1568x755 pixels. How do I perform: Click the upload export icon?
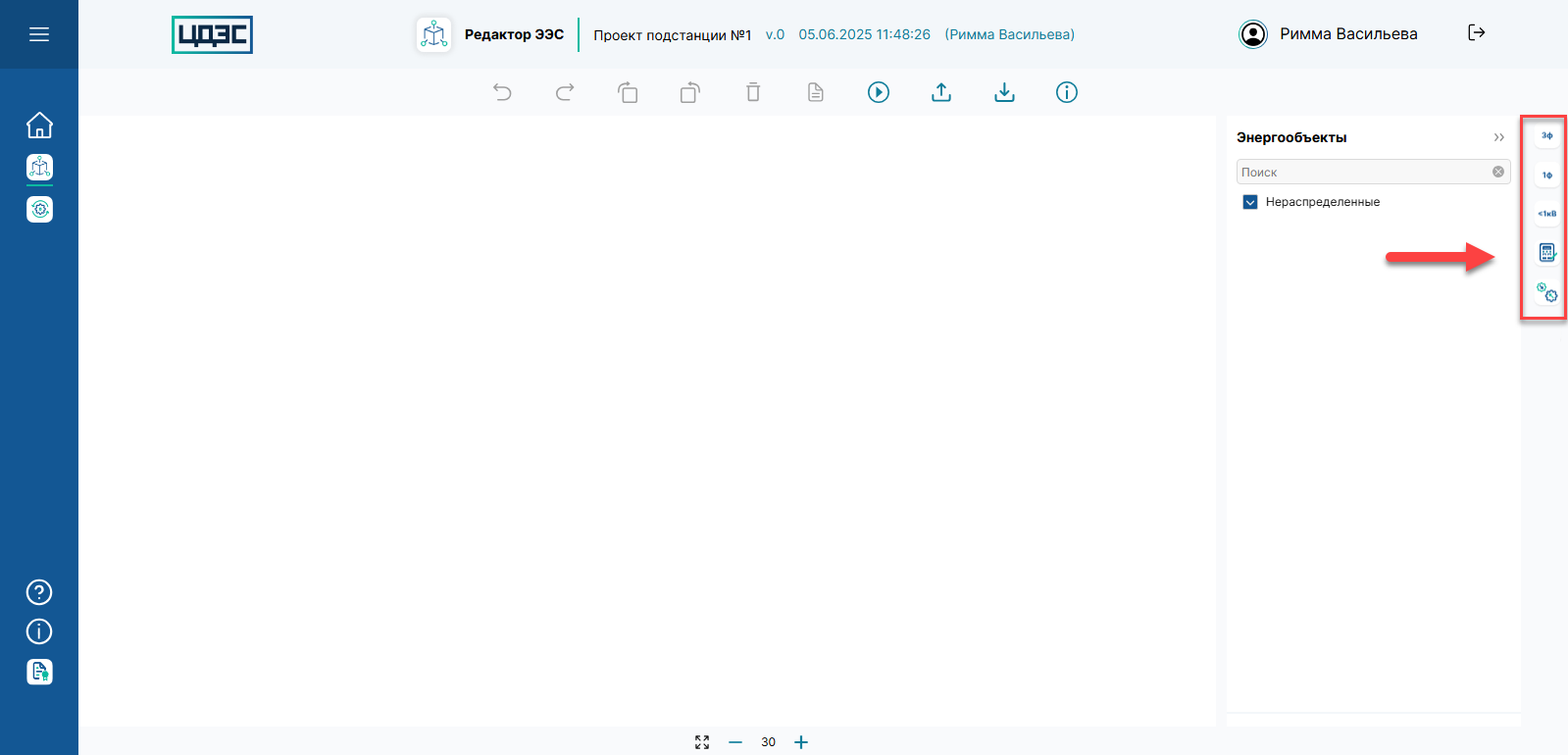click(941, 92)
